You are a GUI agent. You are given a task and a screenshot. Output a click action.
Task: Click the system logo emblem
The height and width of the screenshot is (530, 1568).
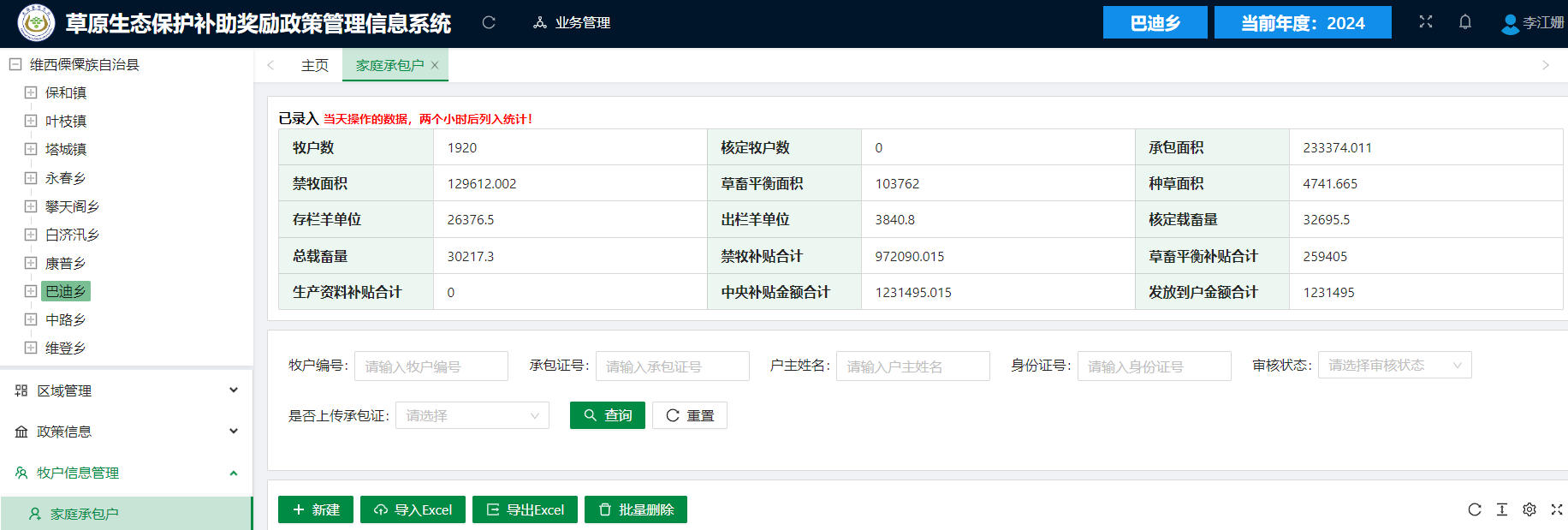36,23
